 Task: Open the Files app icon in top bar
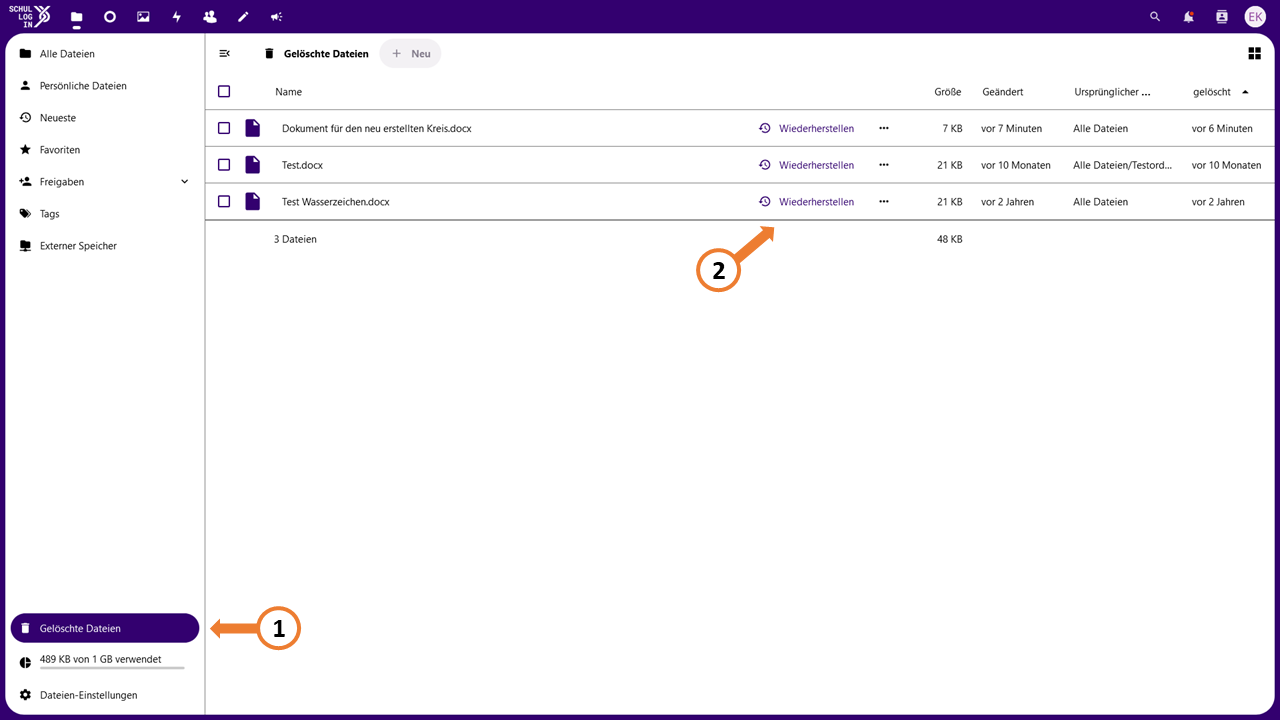[76, 17]
